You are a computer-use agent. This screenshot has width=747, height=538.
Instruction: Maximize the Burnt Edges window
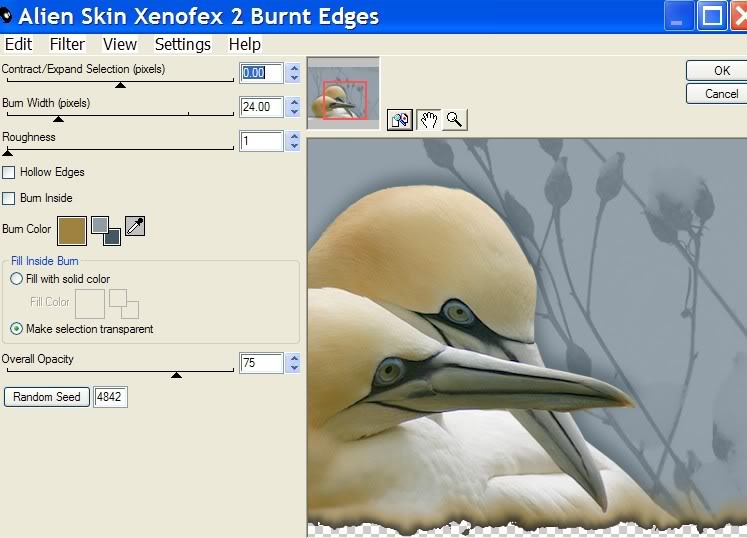[712, 16]
